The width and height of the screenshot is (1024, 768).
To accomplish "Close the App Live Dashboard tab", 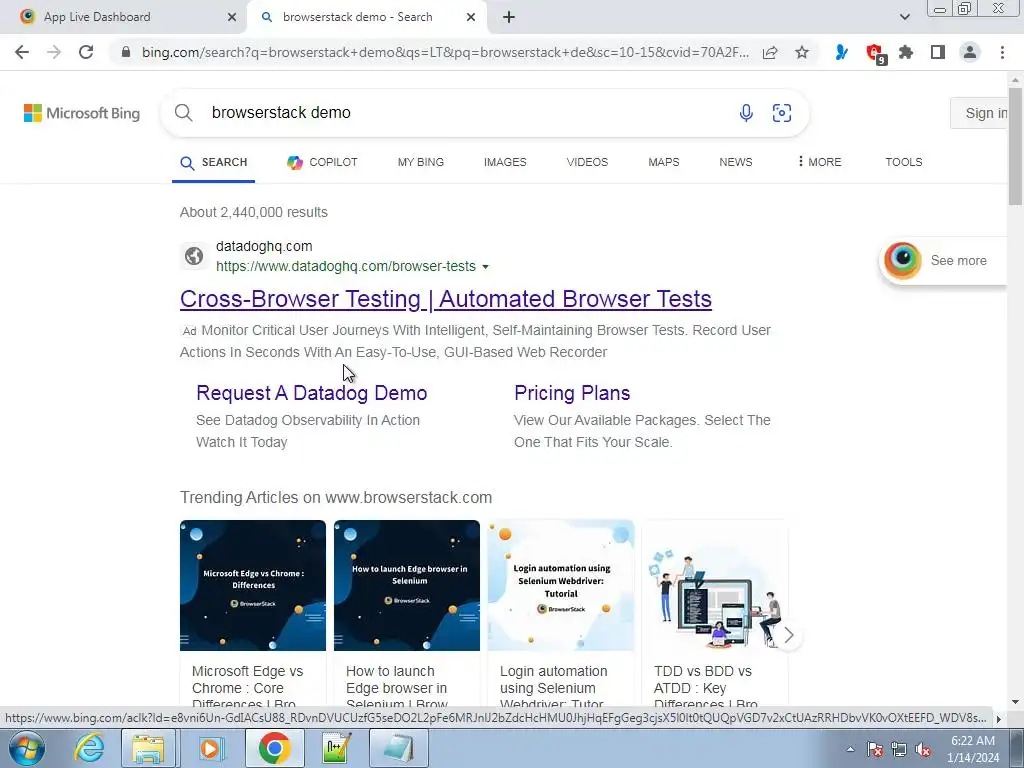I will click(x=232, y=17).
